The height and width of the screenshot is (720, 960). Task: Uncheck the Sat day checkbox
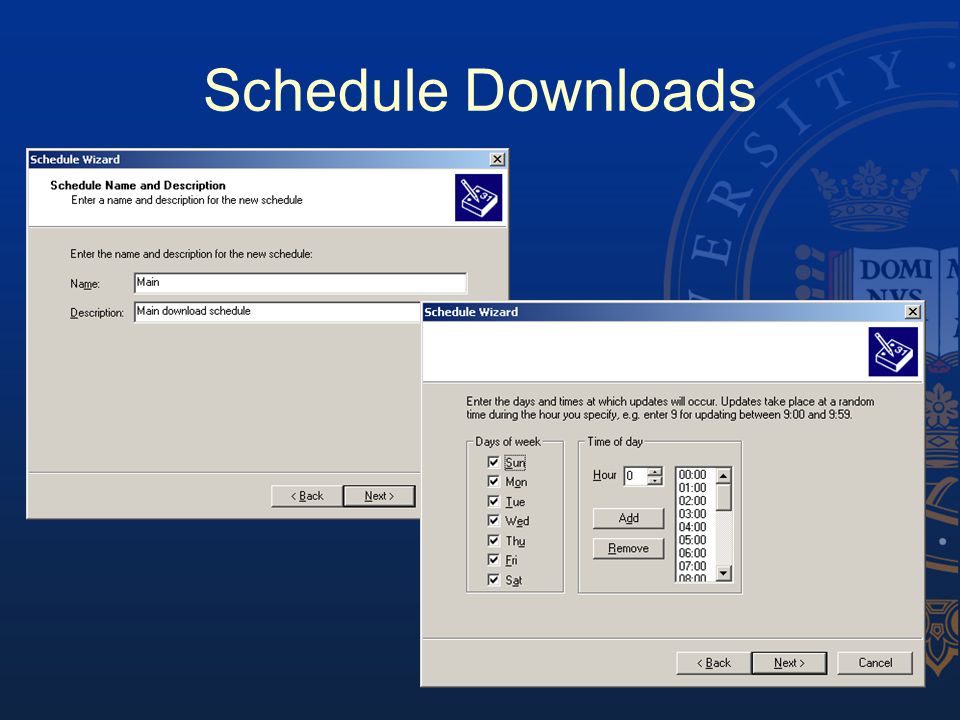click(493, 579)
